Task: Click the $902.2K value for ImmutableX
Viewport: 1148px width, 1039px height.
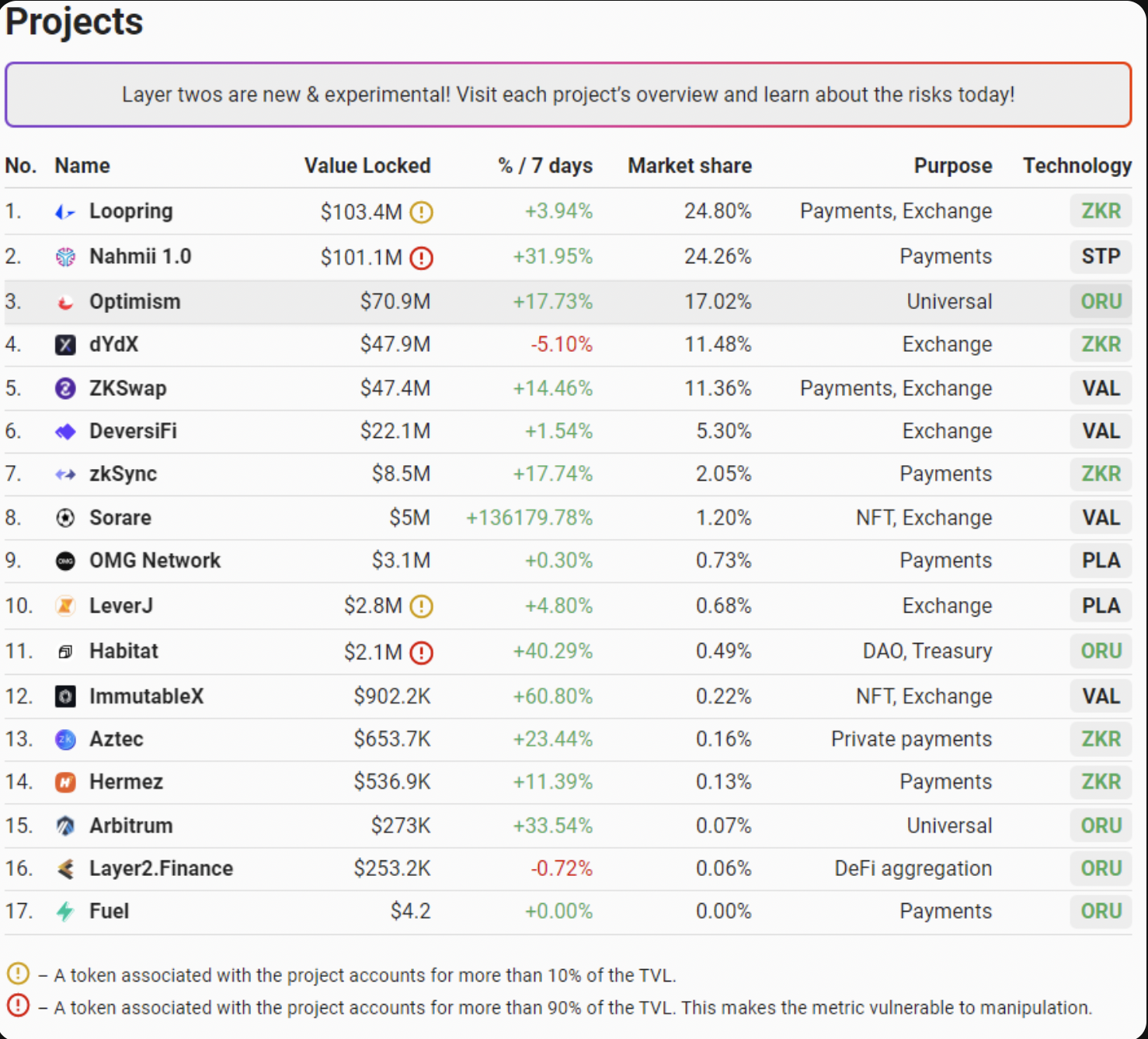Action: click(391, 696)
